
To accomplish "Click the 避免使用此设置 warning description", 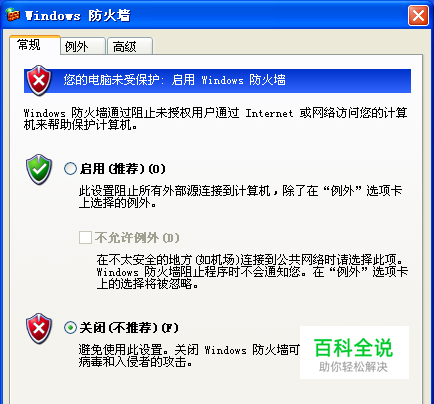I will (189, 356).
